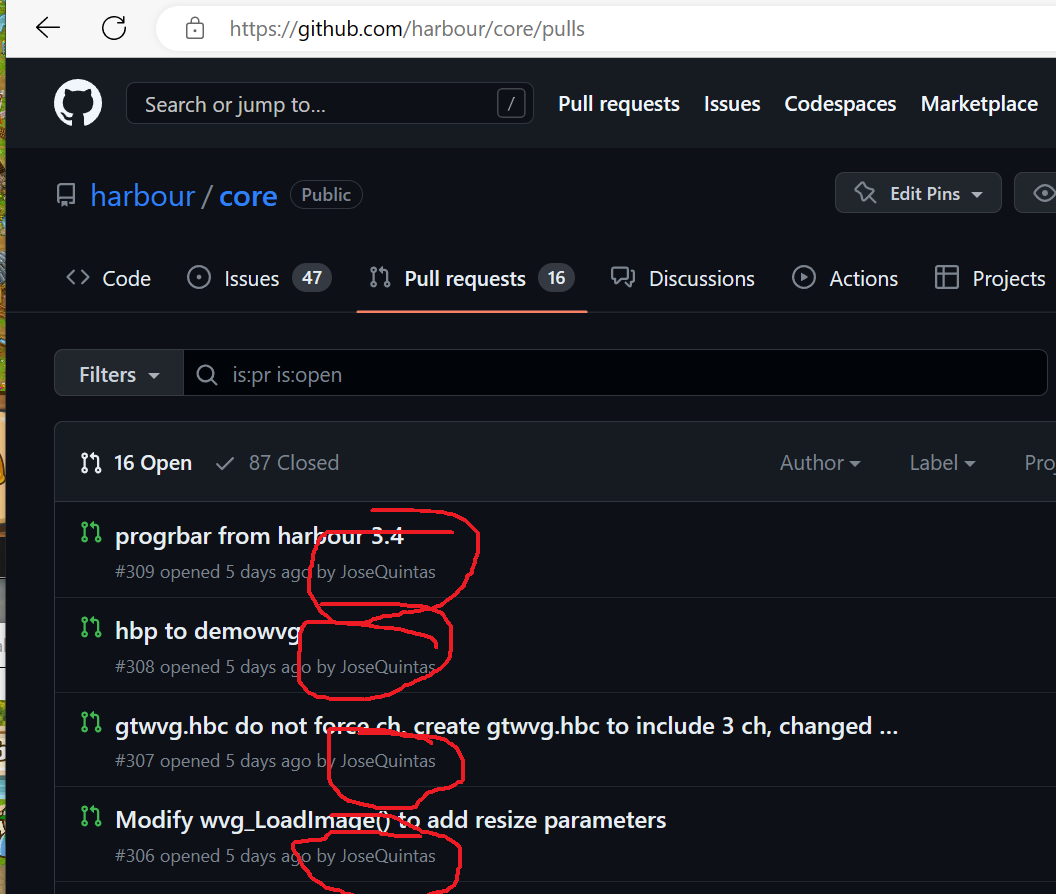Switch to the Issues repository tab
This screenshot has width=1056, height=894.
(x=259, y=278)
